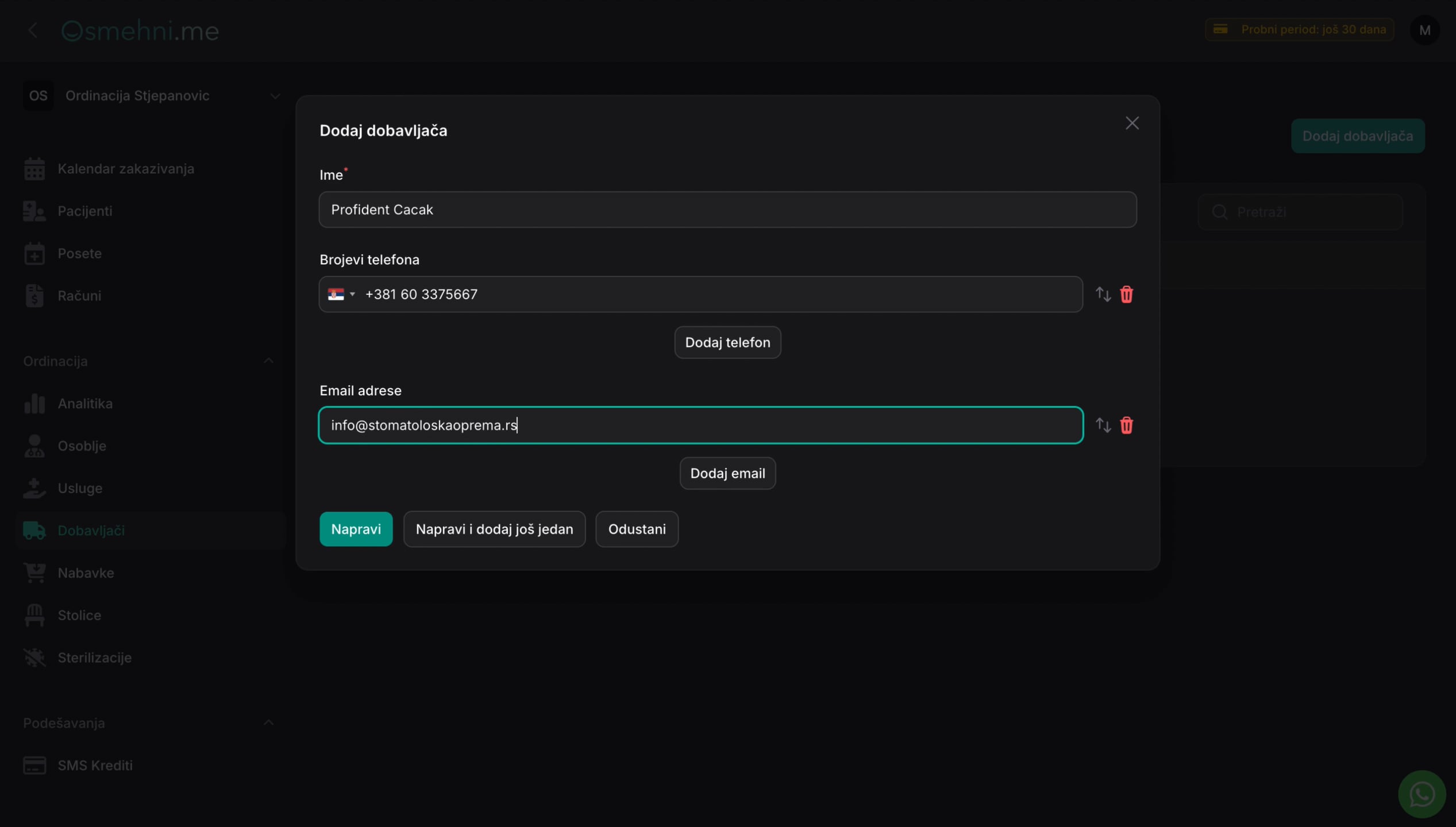Viewport: 1456px width, 827px height.
Task: Collapse the Ordinacija sidebar section
Action: coord(268,361)
